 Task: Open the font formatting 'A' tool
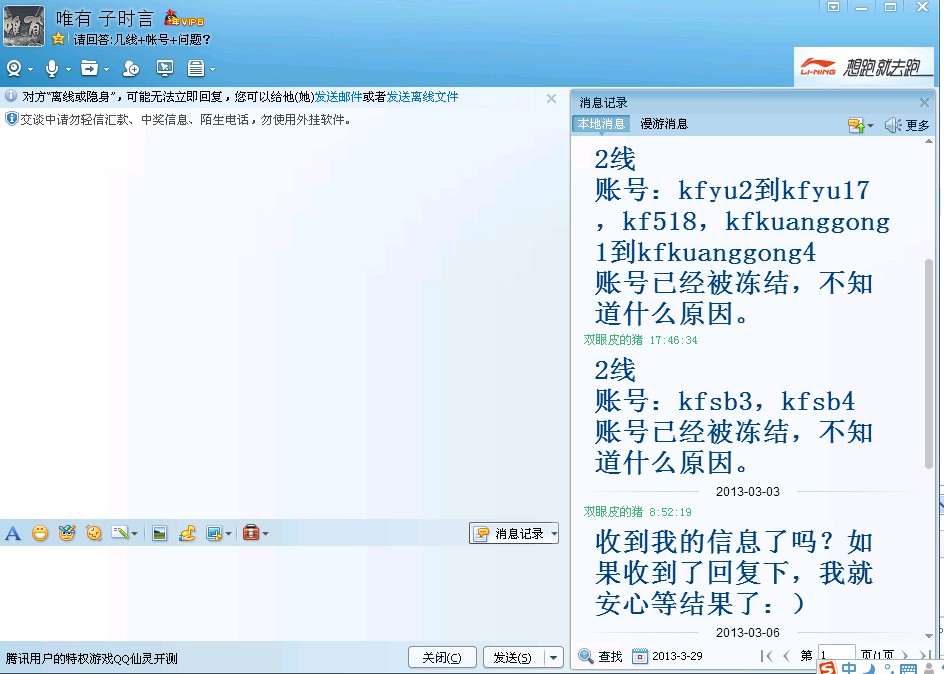(x=13, y=533)
